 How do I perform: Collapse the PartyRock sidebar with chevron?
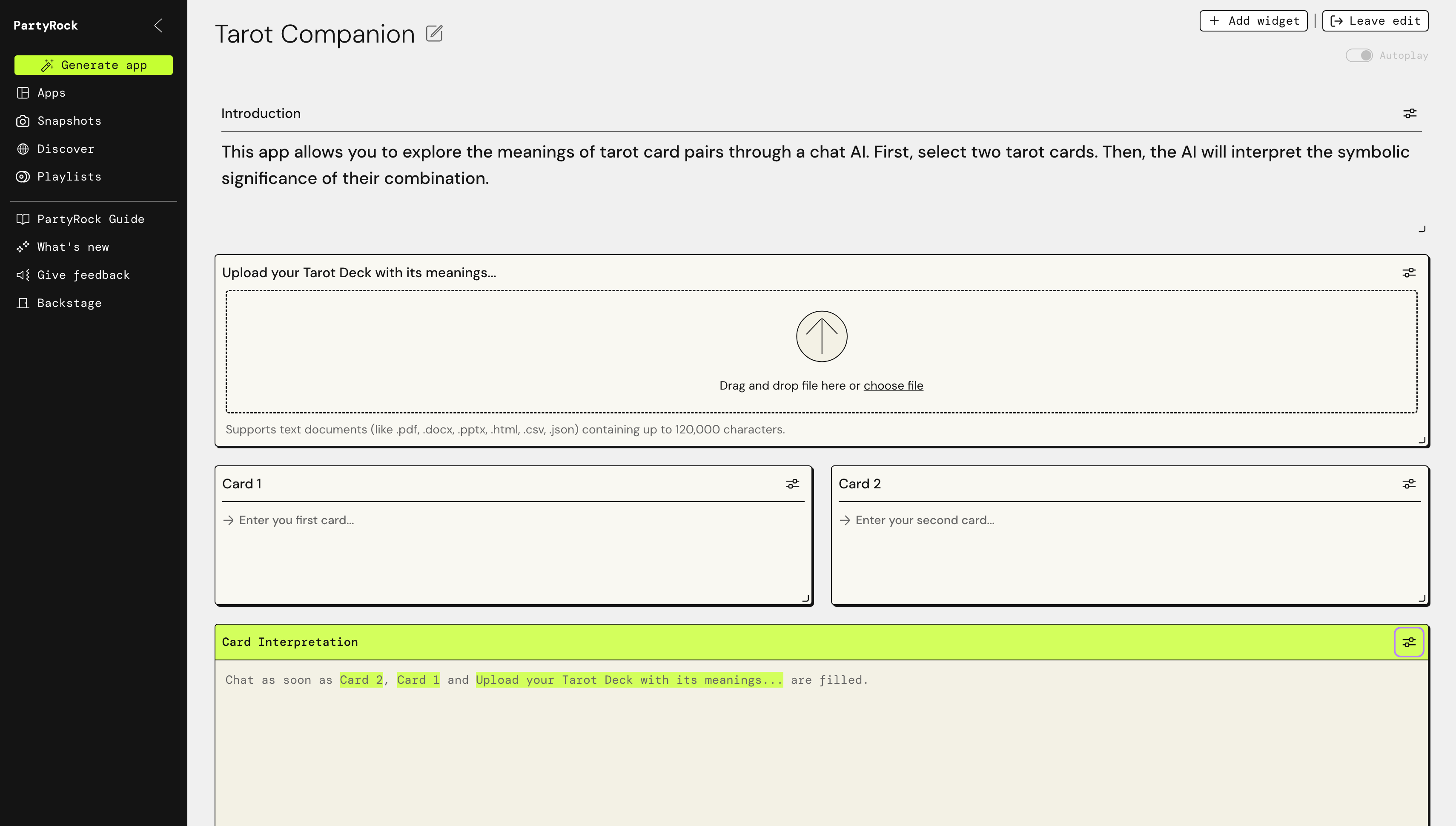158,26
